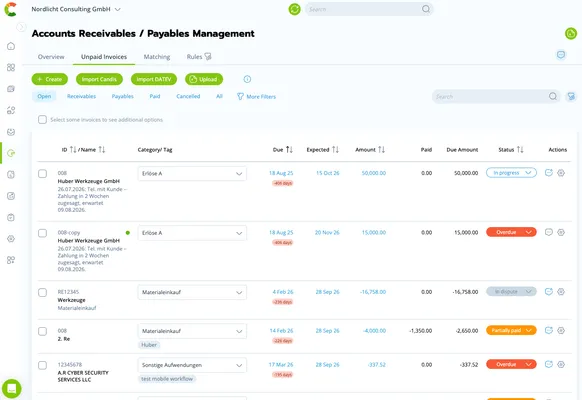Image resolution: width=582 pixels, height=400 pixels.
Task: Filter by Receivables
Action: pyautogui.click(x=81, y=96)
